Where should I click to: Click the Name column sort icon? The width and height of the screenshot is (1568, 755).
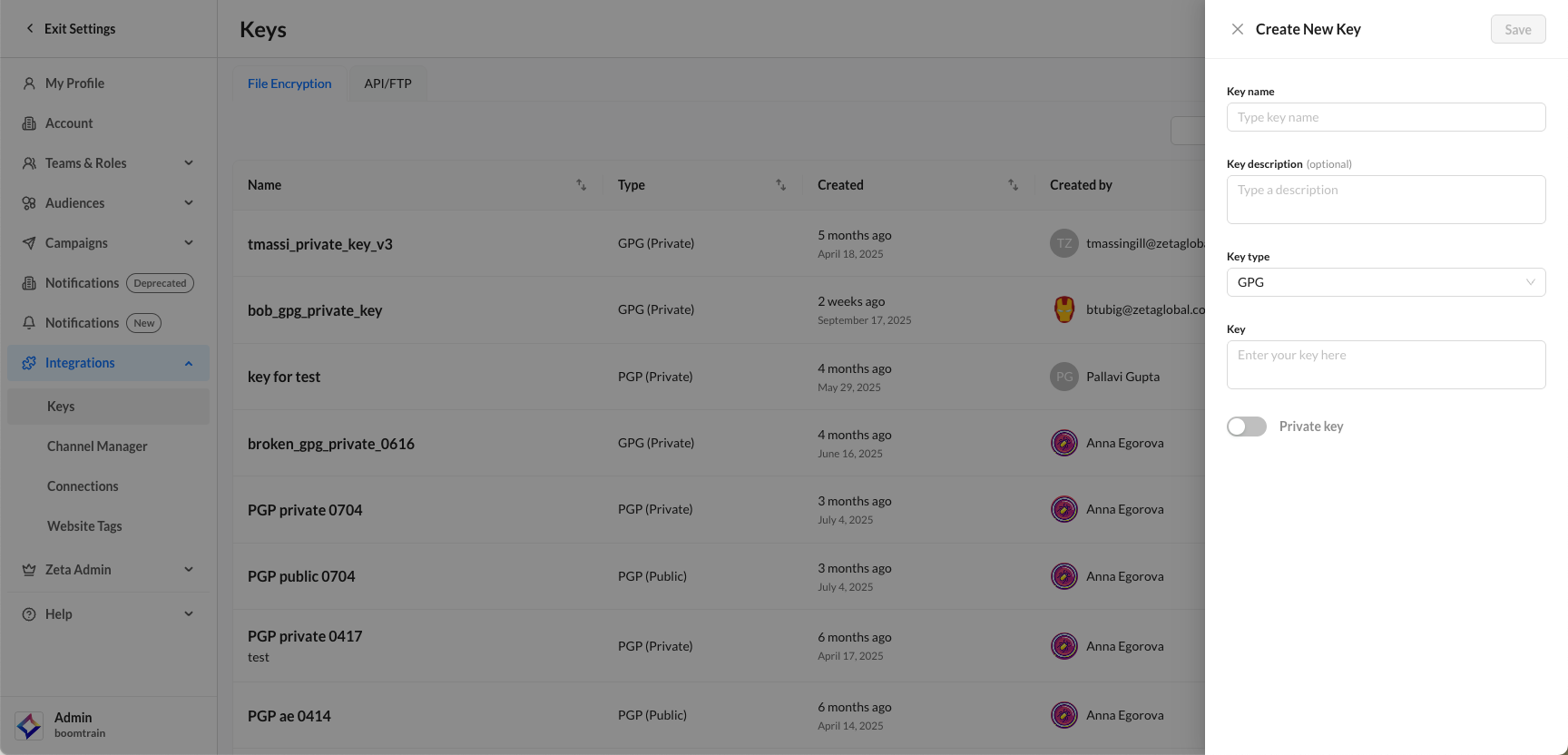582,185
